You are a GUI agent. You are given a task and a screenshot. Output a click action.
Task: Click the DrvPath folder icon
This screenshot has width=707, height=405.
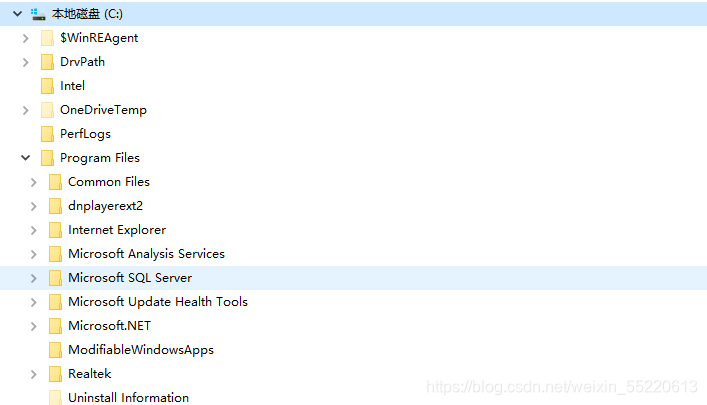tap(47, 62)
